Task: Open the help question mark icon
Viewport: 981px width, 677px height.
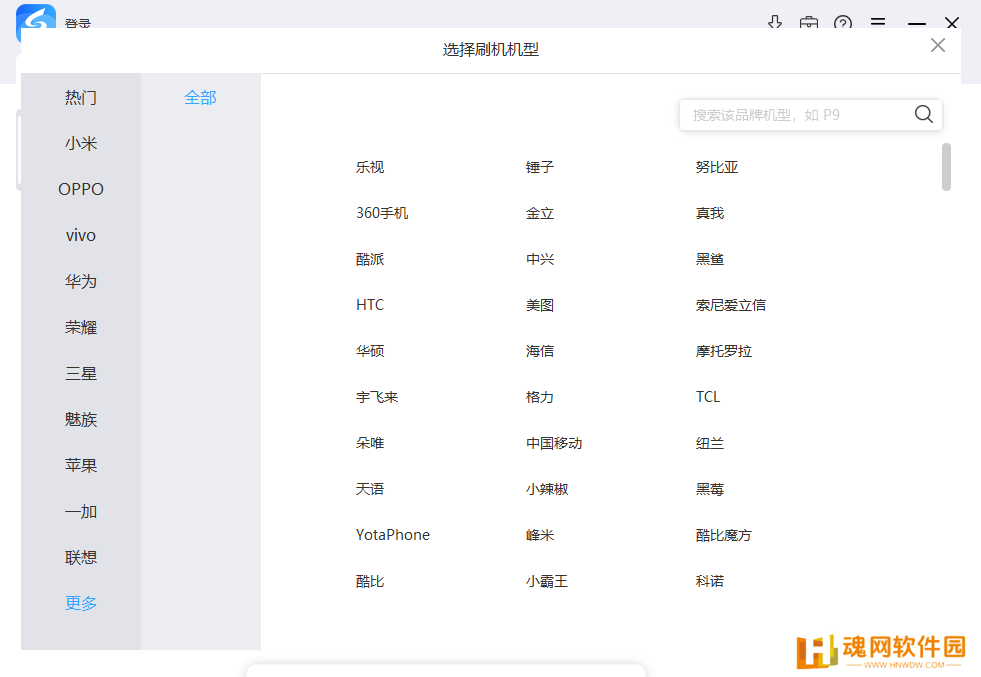Action: (x=843, y=23)
